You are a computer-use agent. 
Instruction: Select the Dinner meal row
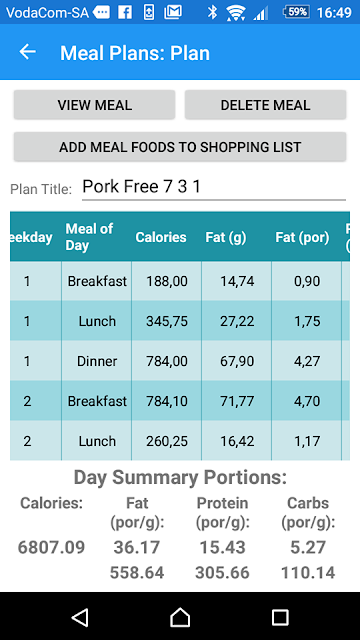(x=180, y=361)
